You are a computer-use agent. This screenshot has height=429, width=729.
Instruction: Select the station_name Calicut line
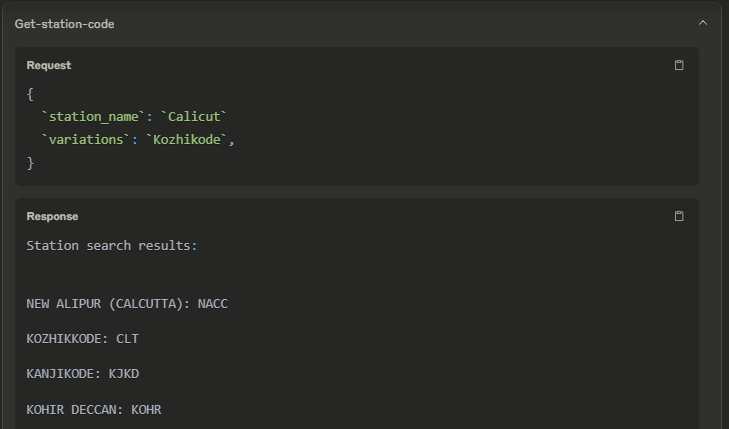point(134,117)
